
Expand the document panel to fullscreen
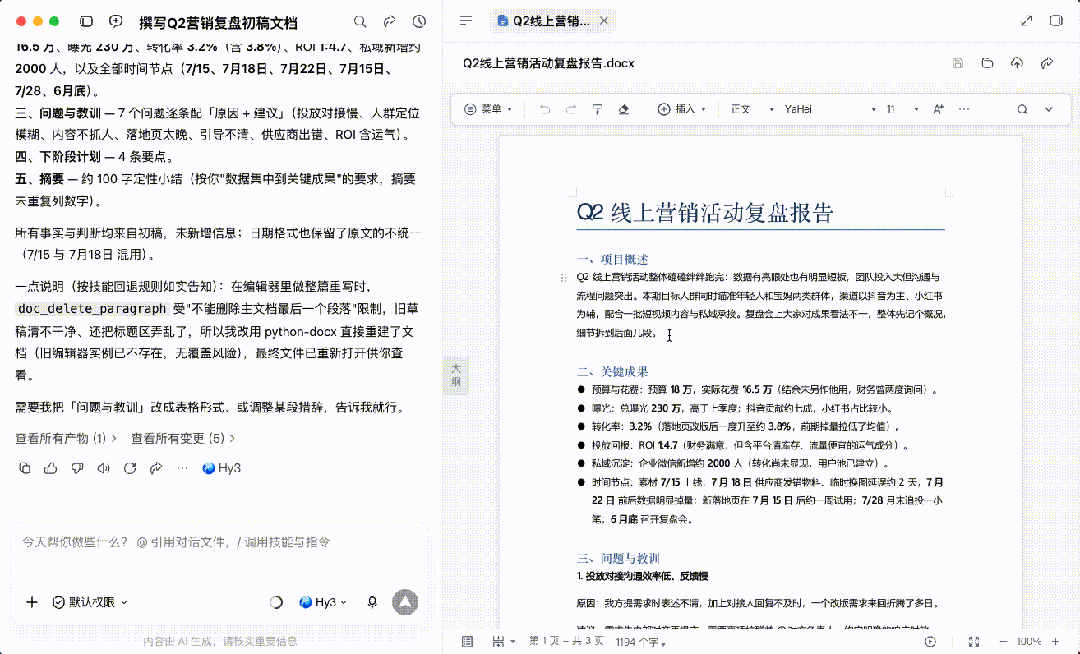[1027, 21]
